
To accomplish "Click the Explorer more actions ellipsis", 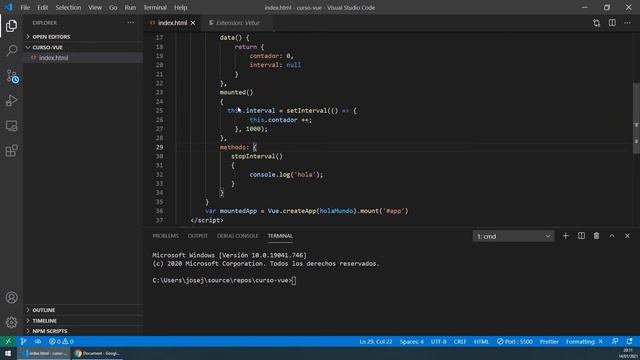I will [131, 23].
